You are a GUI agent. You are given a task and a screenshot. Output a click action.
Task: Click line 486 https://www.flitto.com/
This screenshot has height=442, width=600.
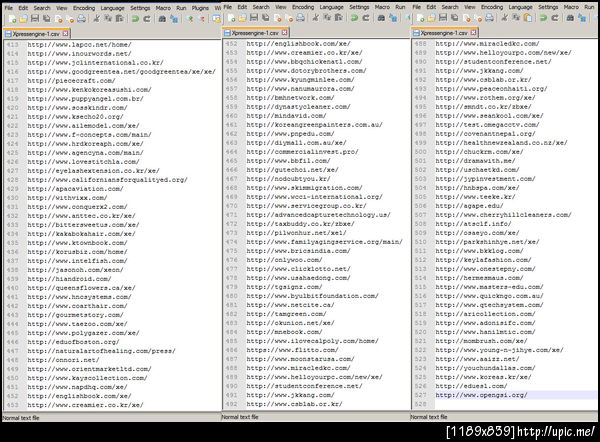point(292,350)
